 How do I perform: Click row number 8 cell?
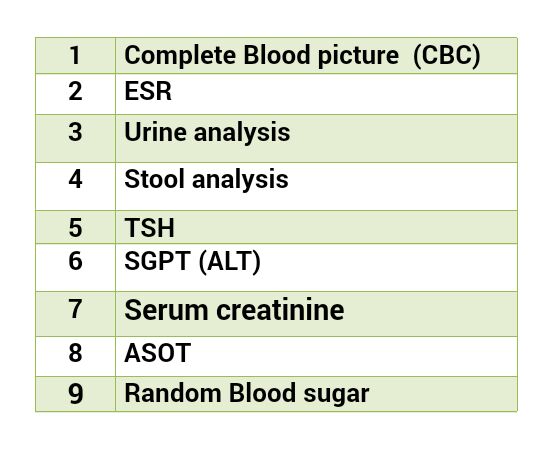[x=75, y=357]
